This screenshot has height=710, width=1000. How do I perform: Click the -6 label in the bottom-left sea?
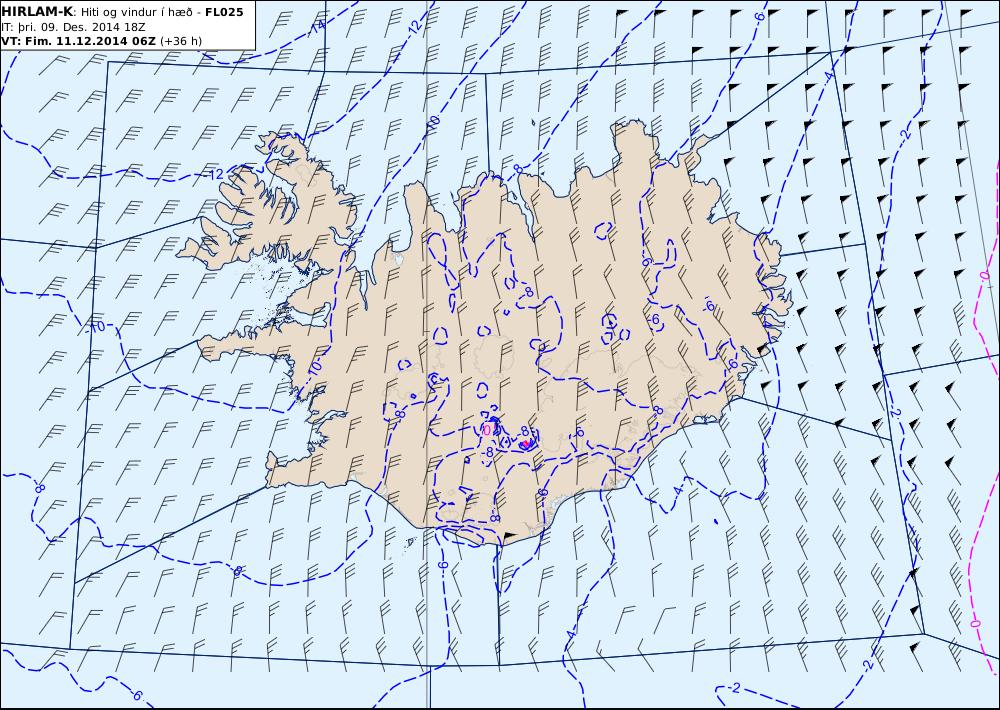136,695
